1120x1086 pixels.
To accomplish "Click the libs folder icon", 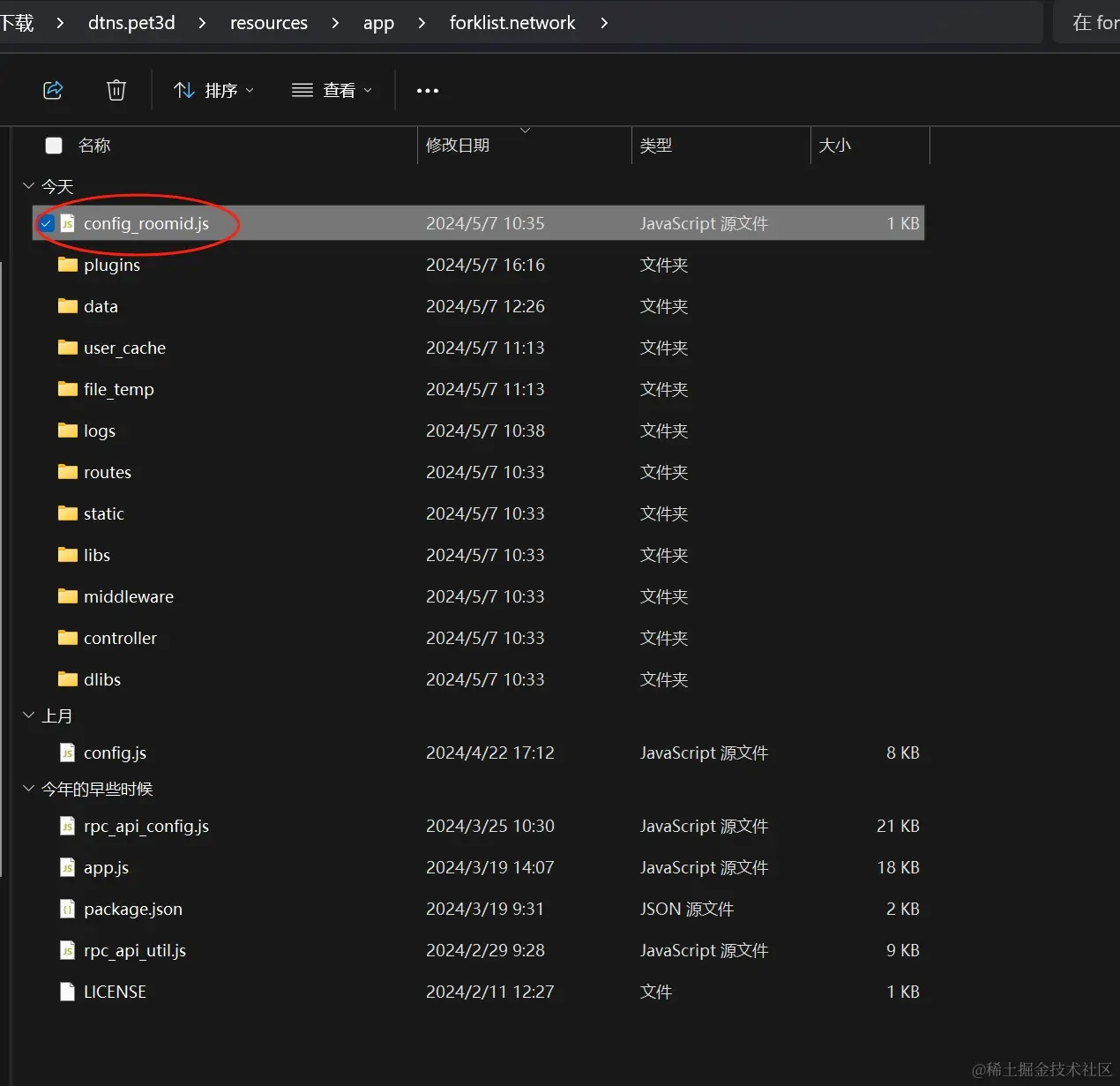I will pos(68,555).
